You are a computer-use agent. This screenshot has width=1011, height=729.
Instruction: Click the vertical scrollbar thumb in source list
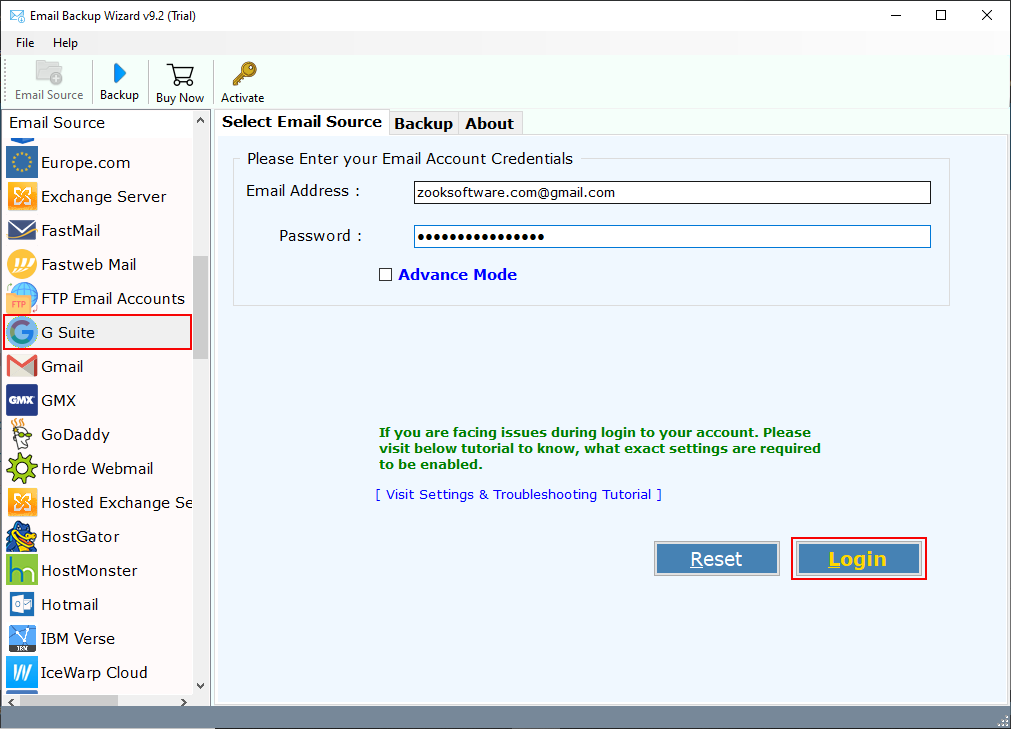tap(201, 307)
